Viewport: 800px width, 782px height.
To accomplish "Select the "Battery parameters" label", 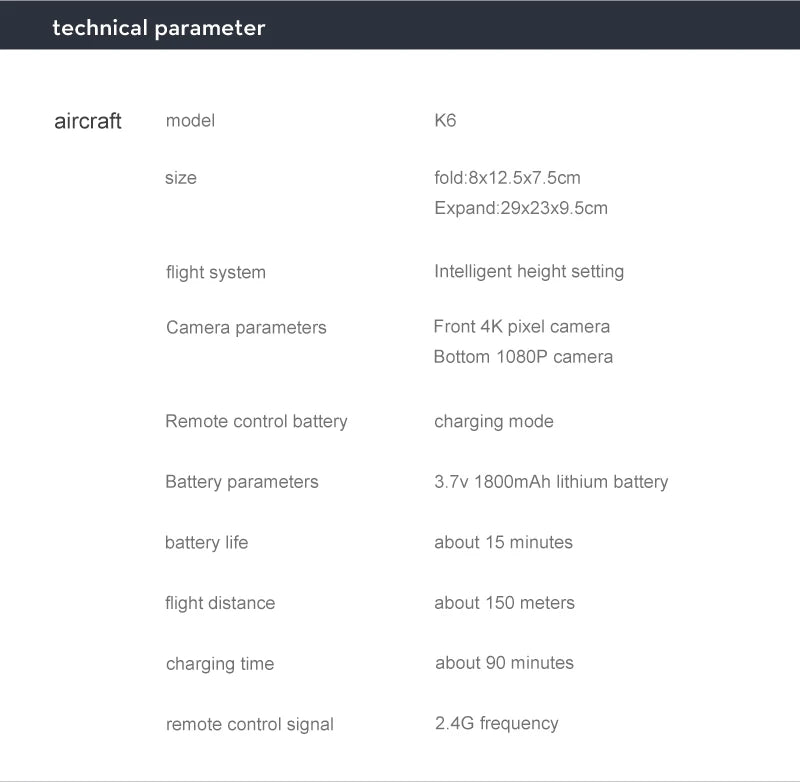I will tap(242, 482).
